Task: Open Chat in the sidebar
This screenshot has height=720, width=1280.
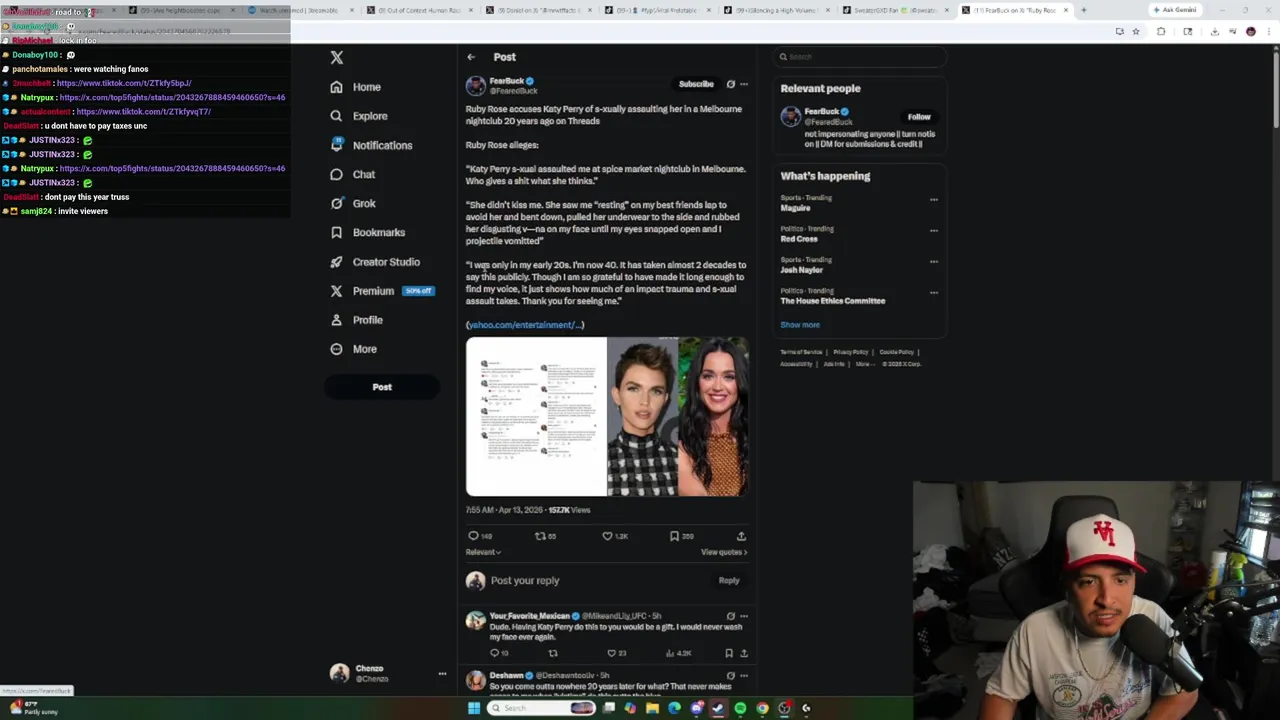Action: click(353, 174)
